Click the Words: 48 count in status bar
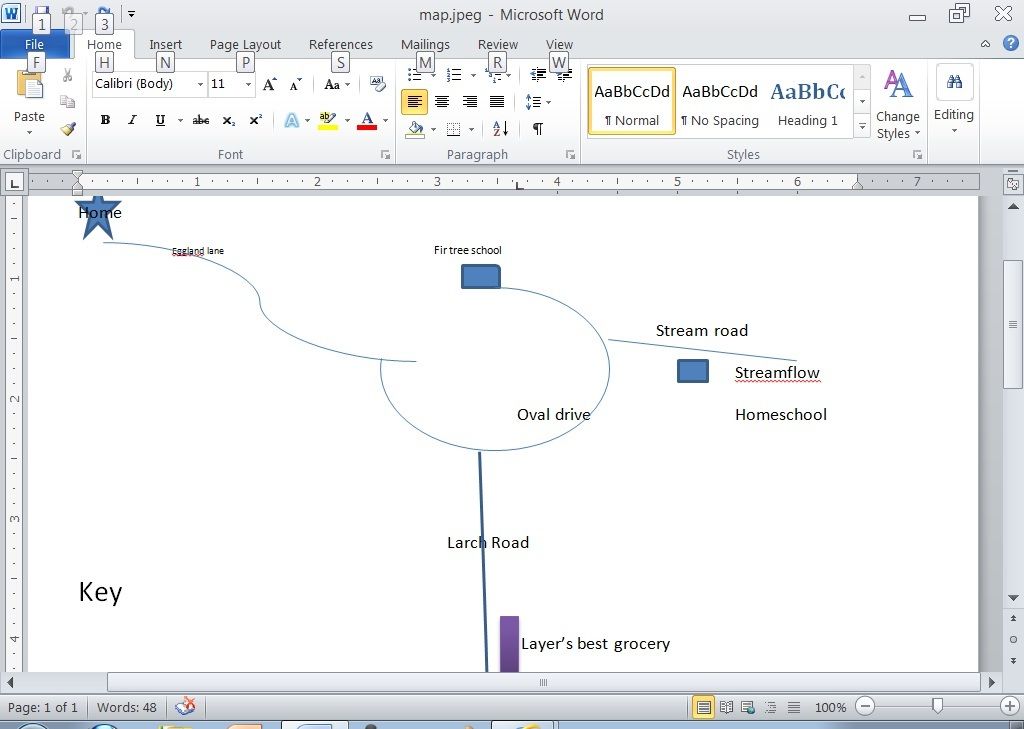 click(126, 707)
